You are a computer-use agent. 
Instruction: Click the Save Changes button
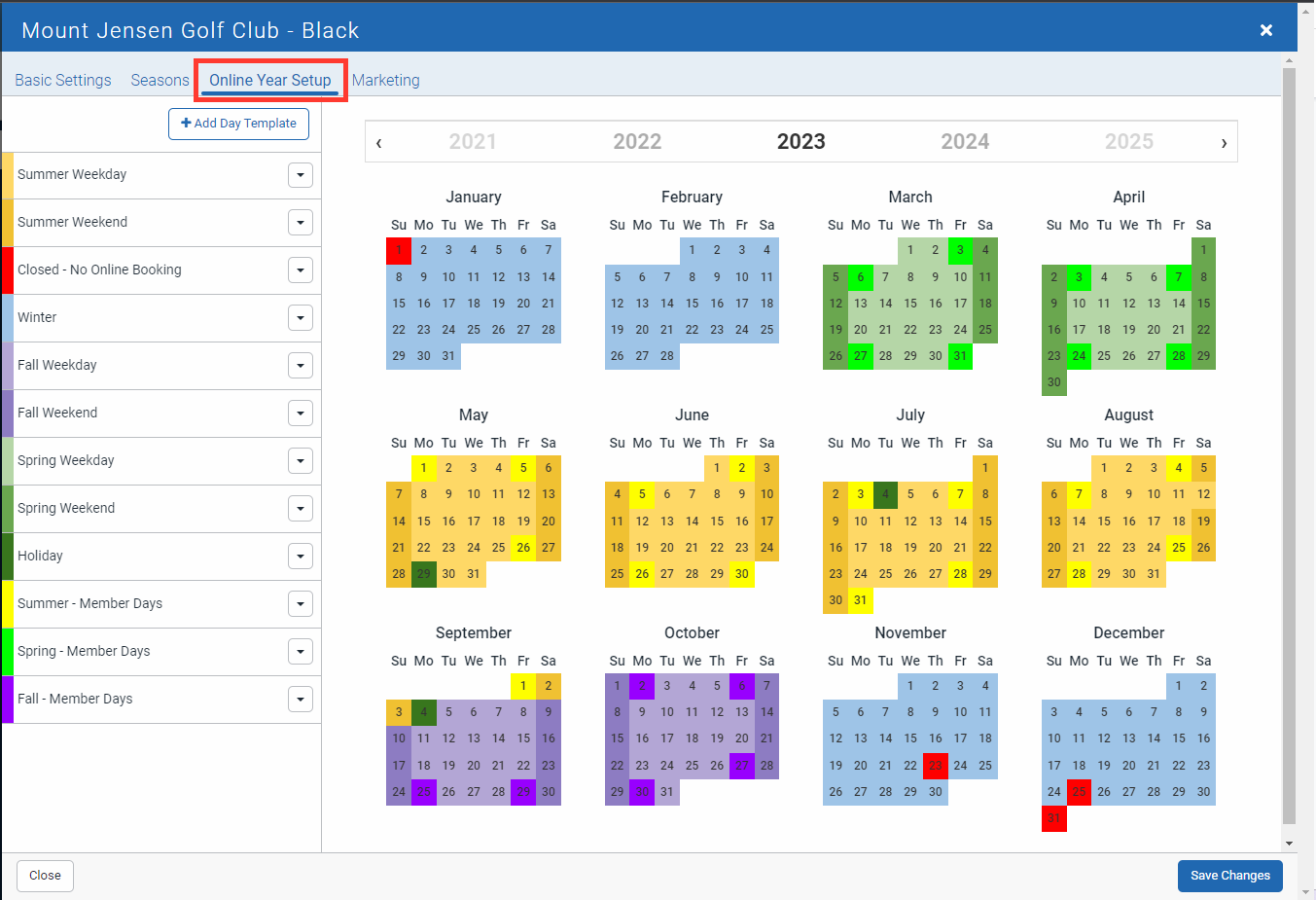coord(1229,876)
